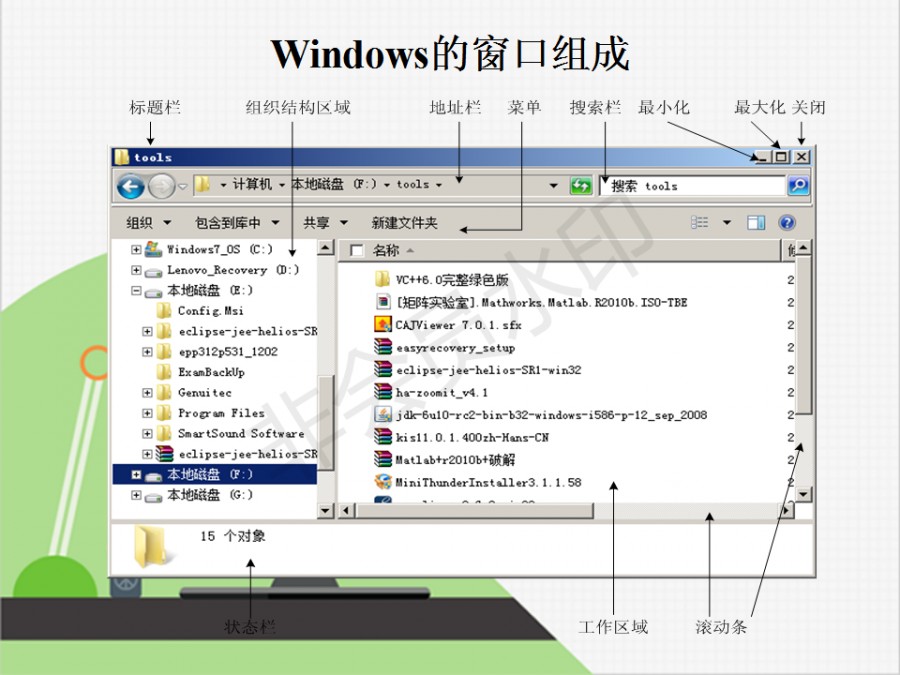900x675 pixels.
Task: Click the Back navigation arrow button
Action: tap(130, 186)
